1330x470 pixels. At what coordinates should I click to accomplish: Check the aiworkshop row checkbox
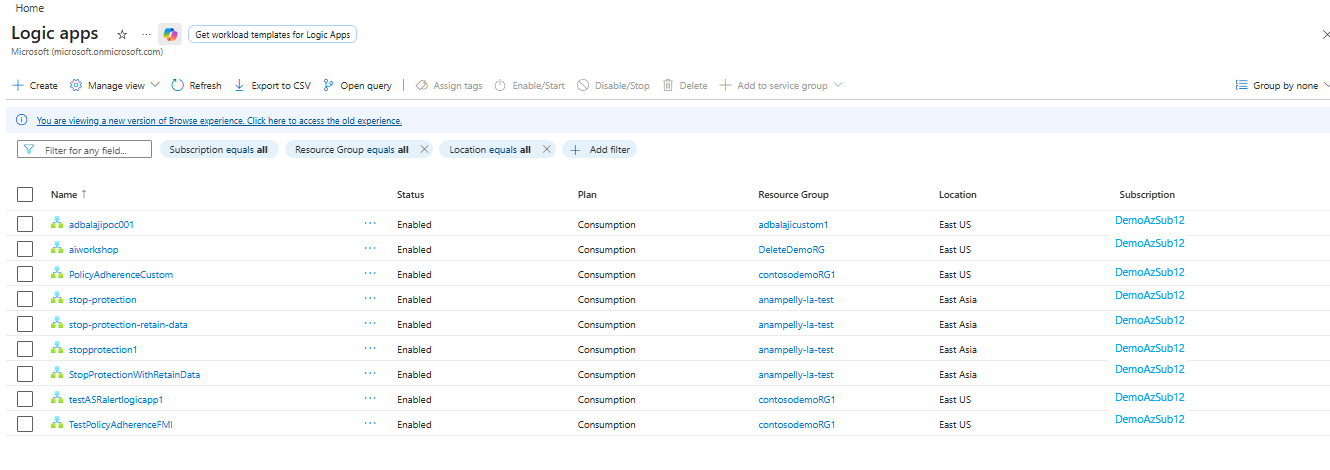coord(25,249)
